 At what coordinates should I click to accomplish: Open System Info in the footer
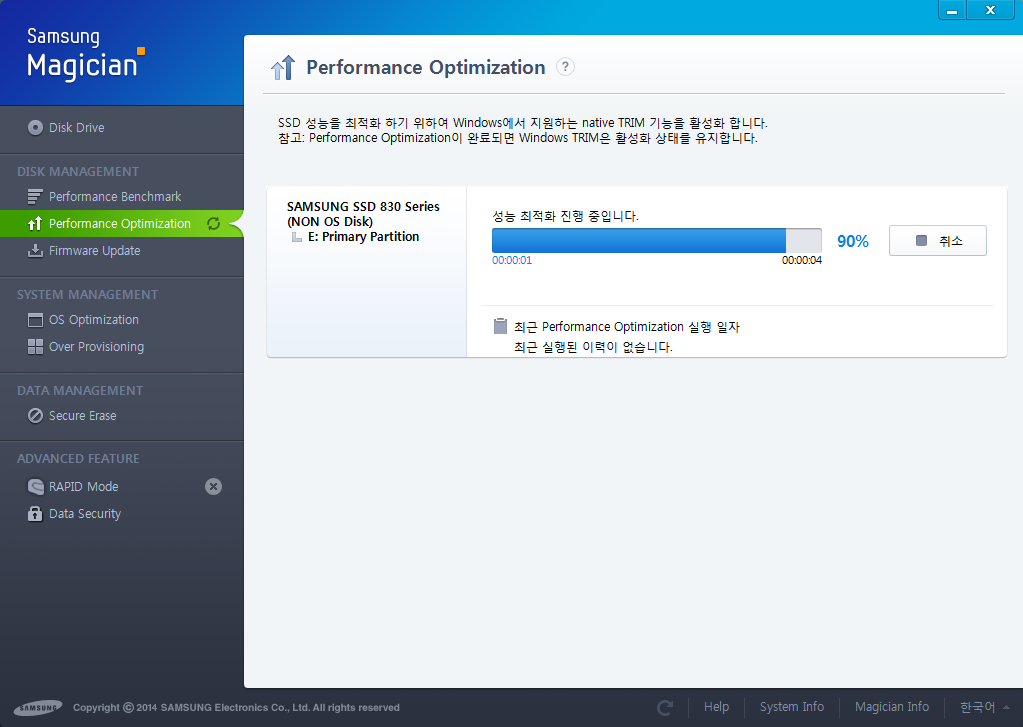pos(791,707)
